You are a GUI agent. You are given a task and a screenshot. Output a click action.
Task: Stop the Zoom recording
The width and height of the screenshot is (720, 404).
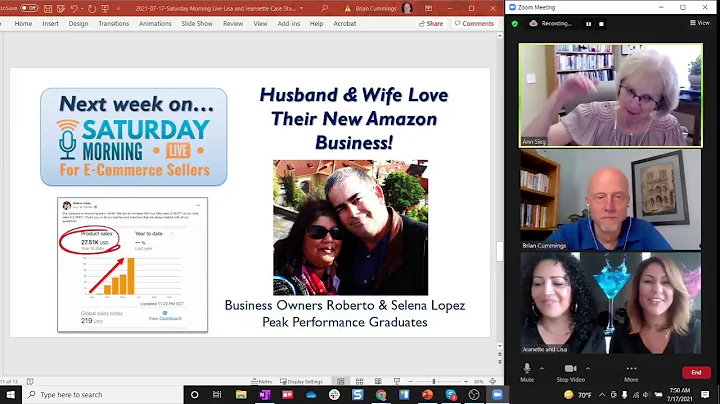click(x=601, y=23)
